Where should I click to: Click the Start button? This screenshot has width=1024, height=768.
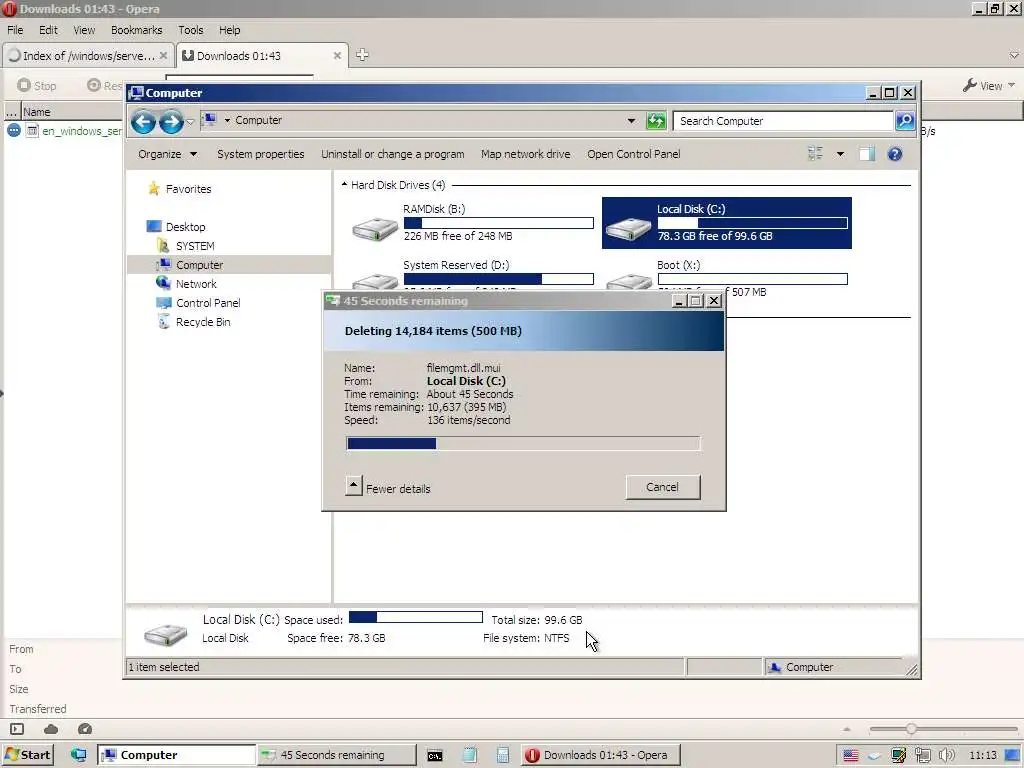[x=28, y=755]
